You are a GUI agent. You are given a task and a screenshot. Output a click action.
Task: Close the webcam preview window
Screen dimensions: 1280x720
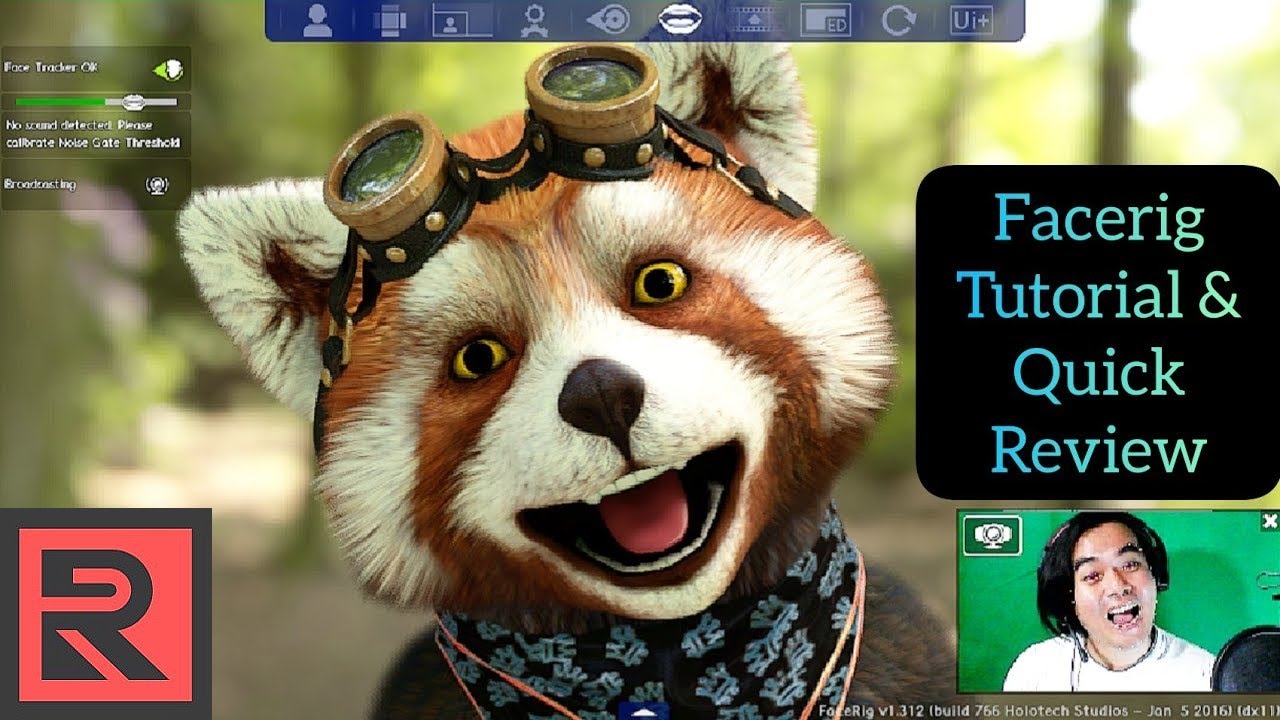coord(1269,521)
